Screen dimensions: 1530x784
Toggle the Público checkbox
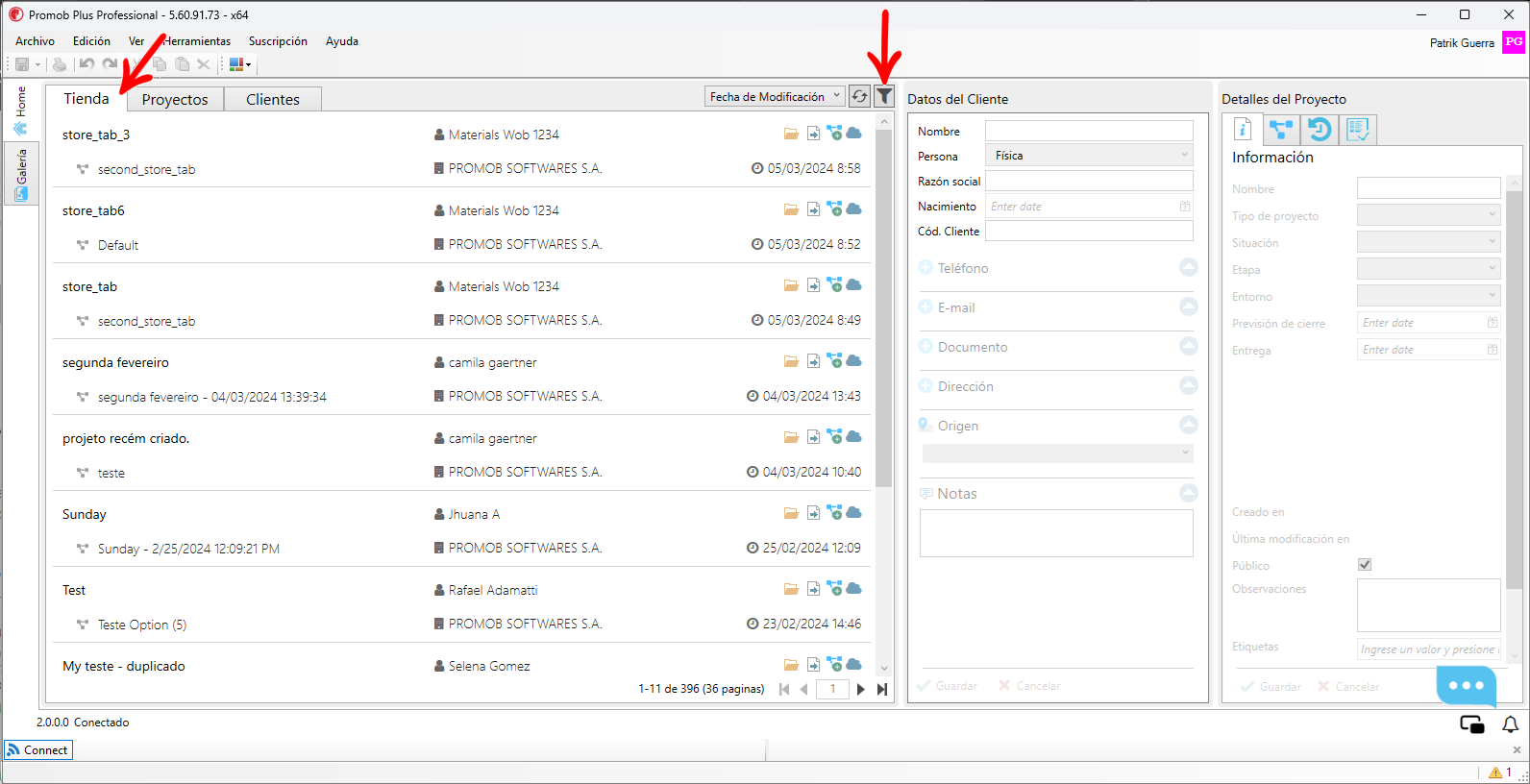point(1365,565)
